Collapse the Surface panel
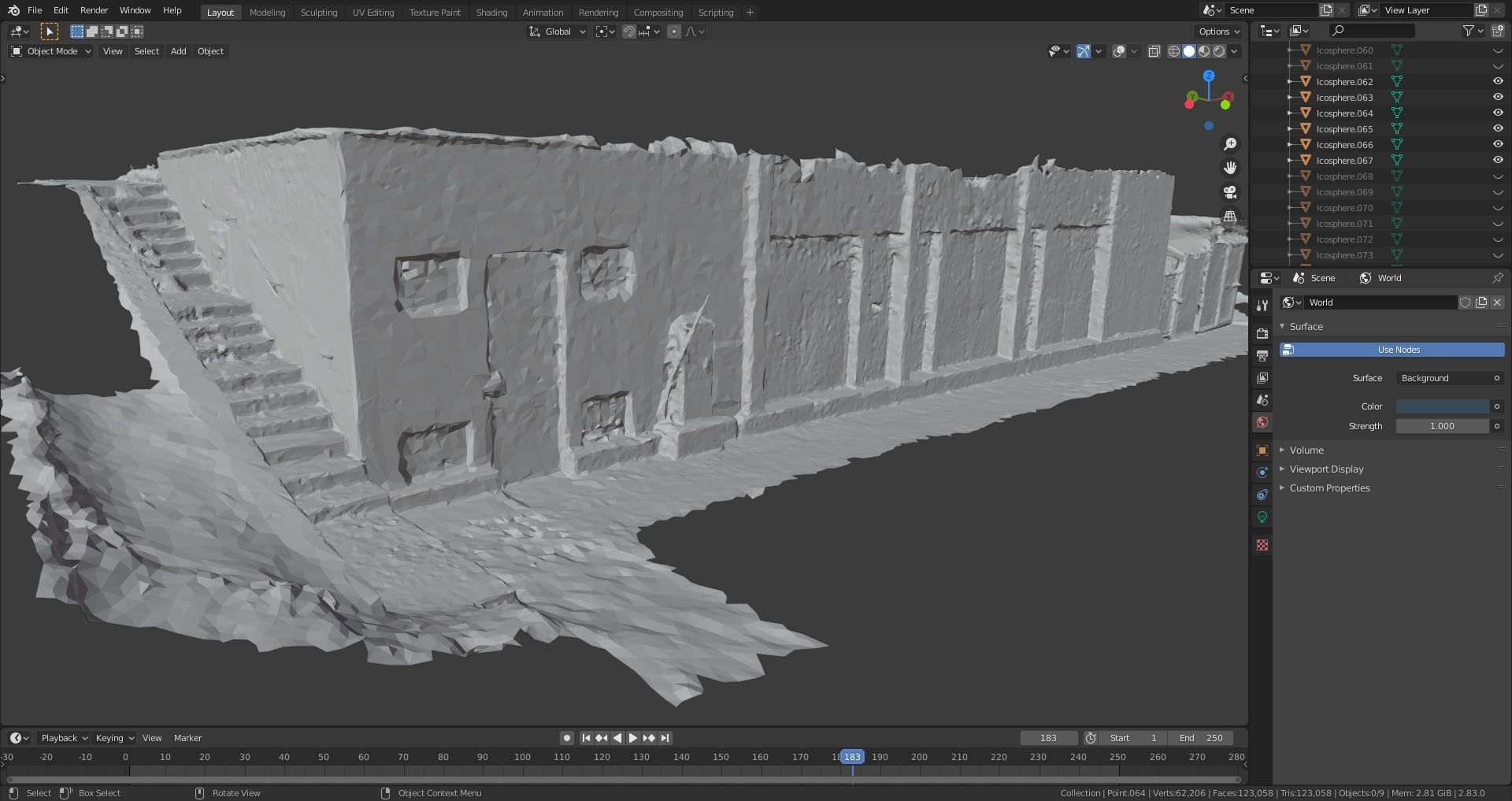This screenshot has width=1512, height=801. (1305, 326)
